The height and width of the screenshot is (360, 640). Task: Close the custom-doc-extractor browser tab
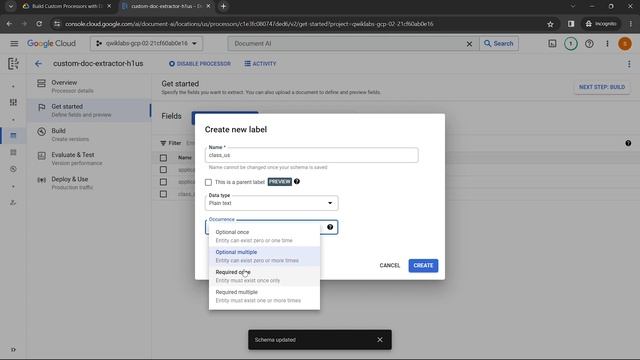209,6
